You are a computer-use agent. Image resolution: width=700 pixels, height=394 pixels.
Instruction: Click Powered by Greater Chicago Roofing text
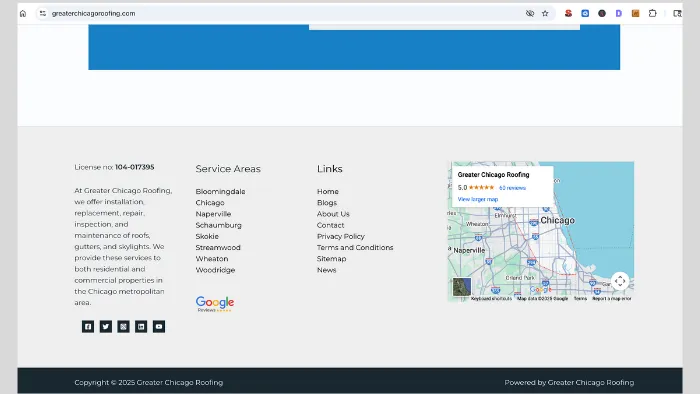pos(569,382)
